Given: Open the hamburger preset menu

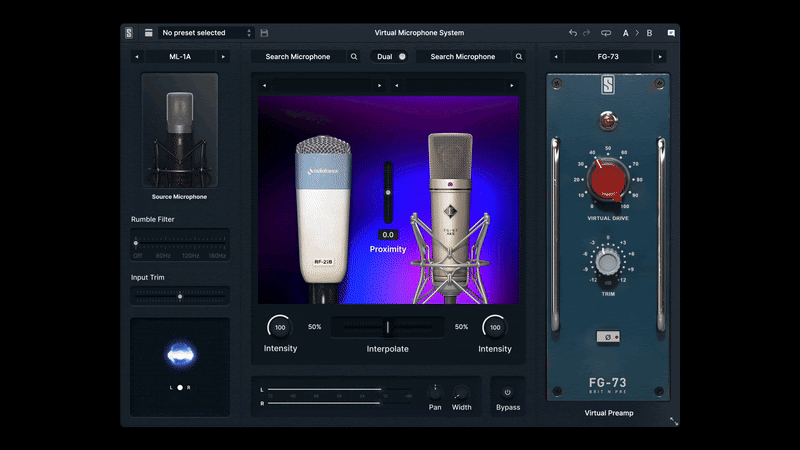Looking at the screenshot, I should (x=148, y=33).
